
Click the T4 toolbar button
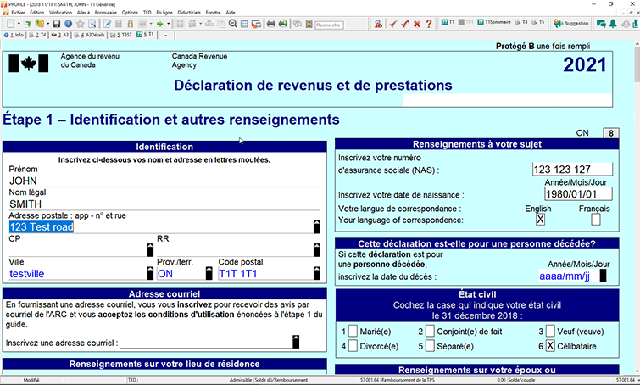(521, 22)
